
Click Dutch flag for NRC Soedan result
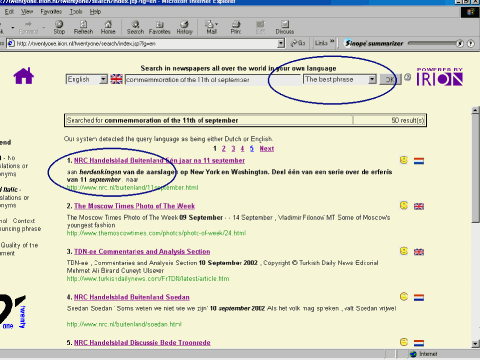(419, 297)
